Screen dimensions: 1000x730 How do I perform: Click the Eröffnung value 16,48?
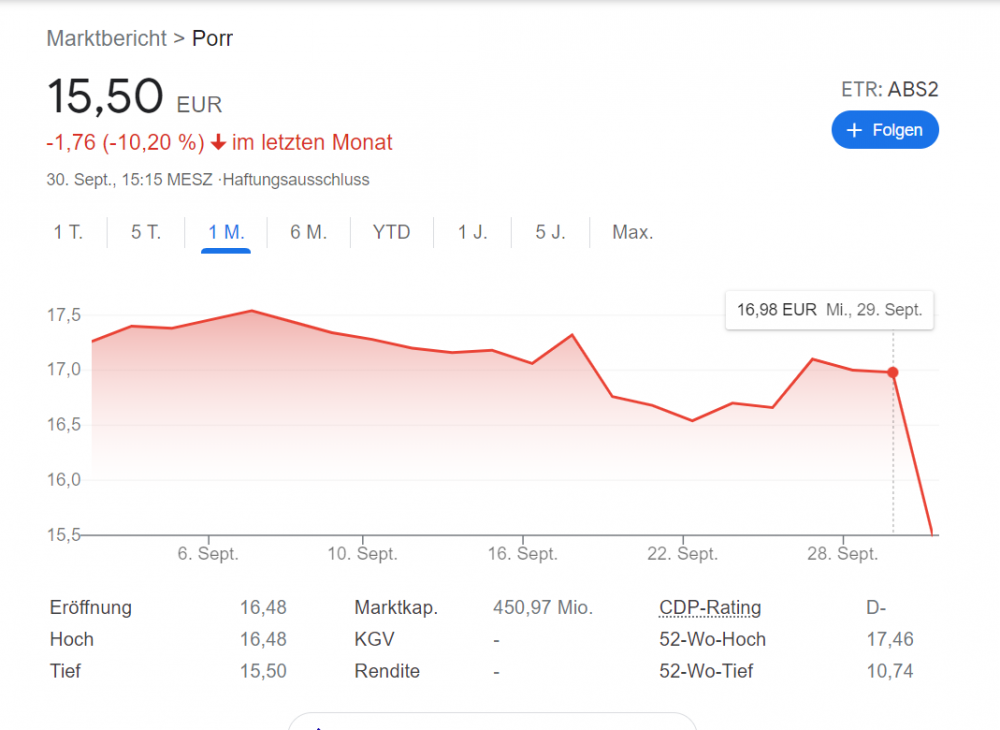click(x=263, y=608)
